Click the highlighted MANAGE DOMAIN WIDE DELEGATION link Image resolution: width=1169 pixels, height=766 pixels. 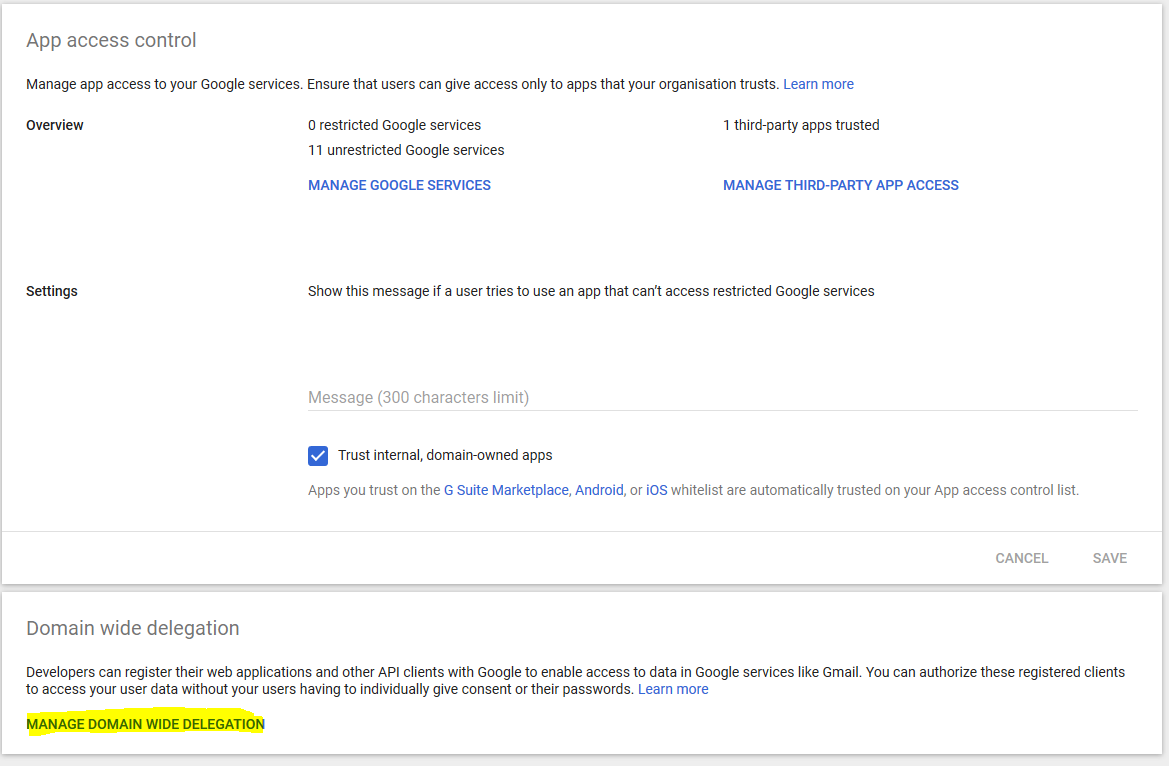pyautogui.click(x=144, y=723)
